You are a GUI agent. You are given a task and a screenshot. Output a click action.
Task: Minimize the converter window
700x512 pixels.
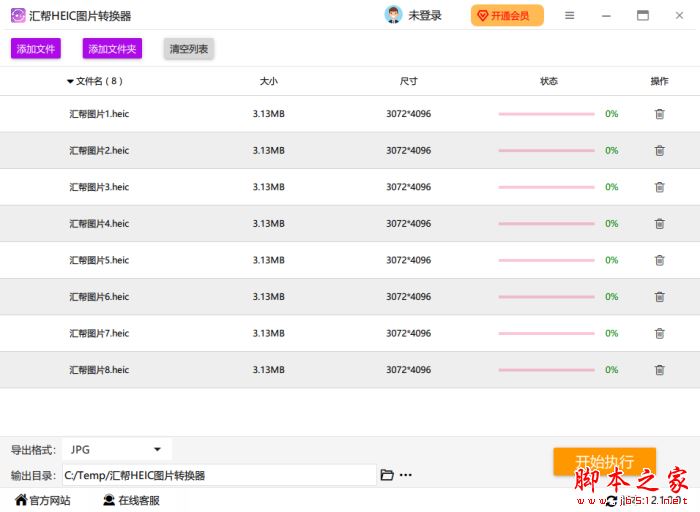606,16
